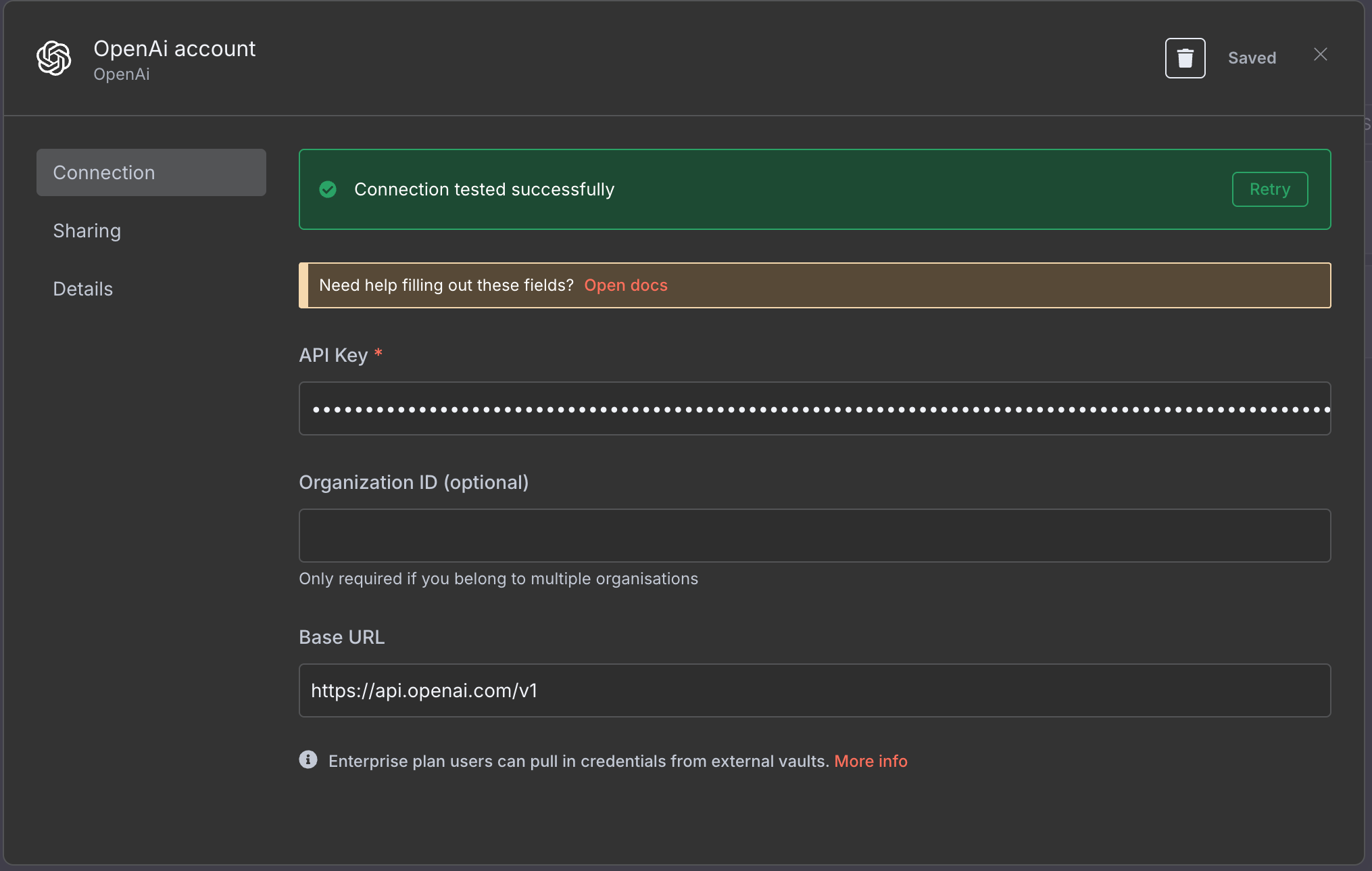Image resolution: width=1372 pixels, height=871 pixels.
Task: Close the OpenAi account dialog
Action: tap(1320, 55)
